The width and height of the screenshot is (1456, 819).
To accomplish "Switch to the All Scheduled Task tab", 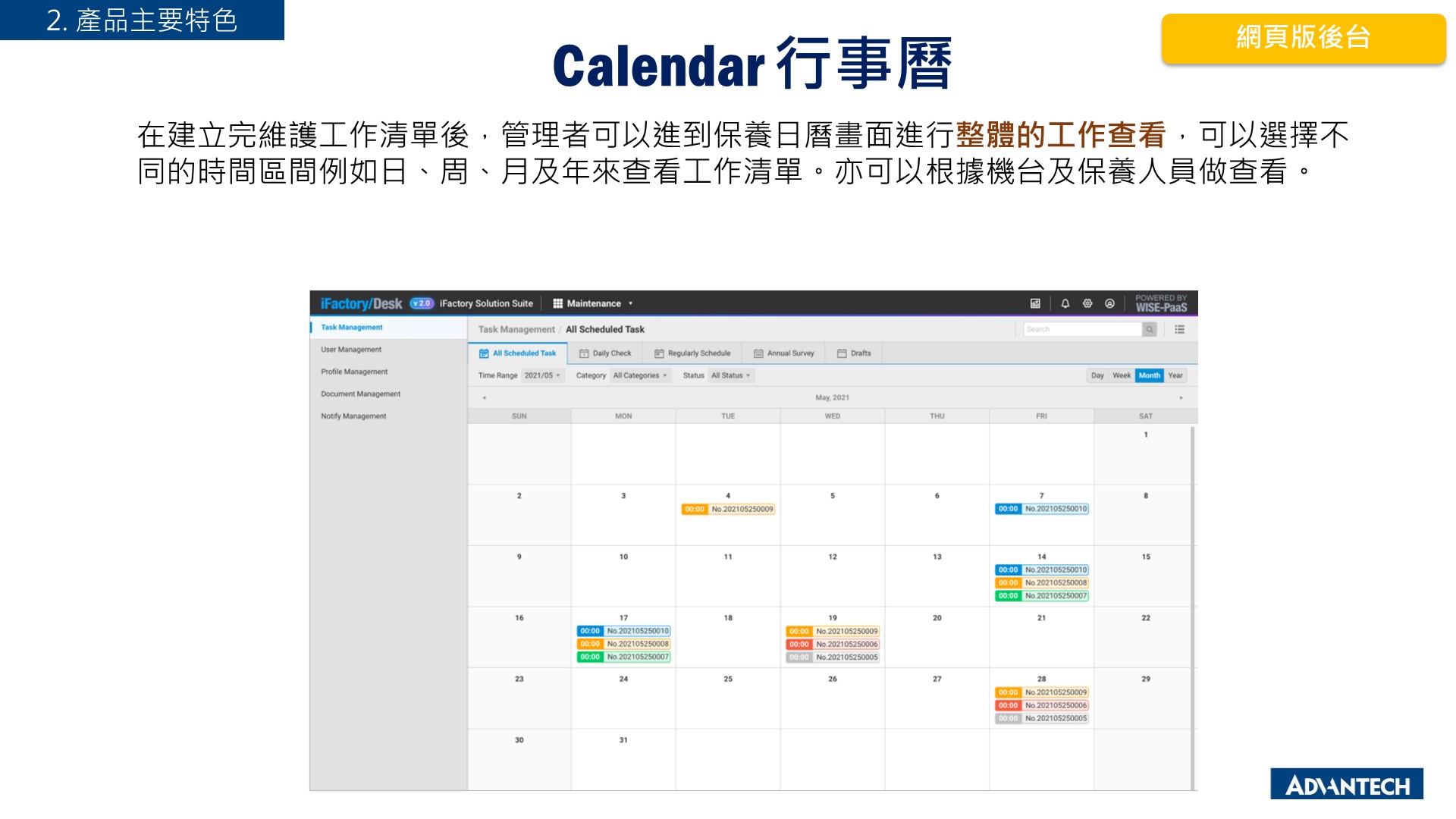I will [x=518, y=353].
